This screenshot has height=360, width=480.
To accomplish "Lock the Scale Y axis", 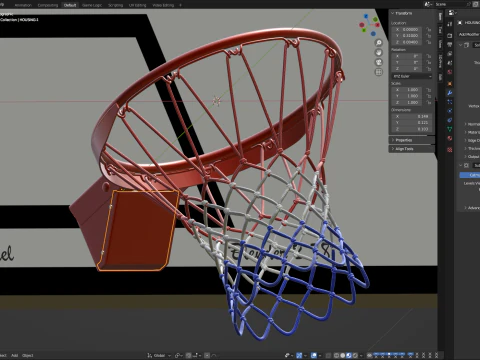I will point(429,96).
